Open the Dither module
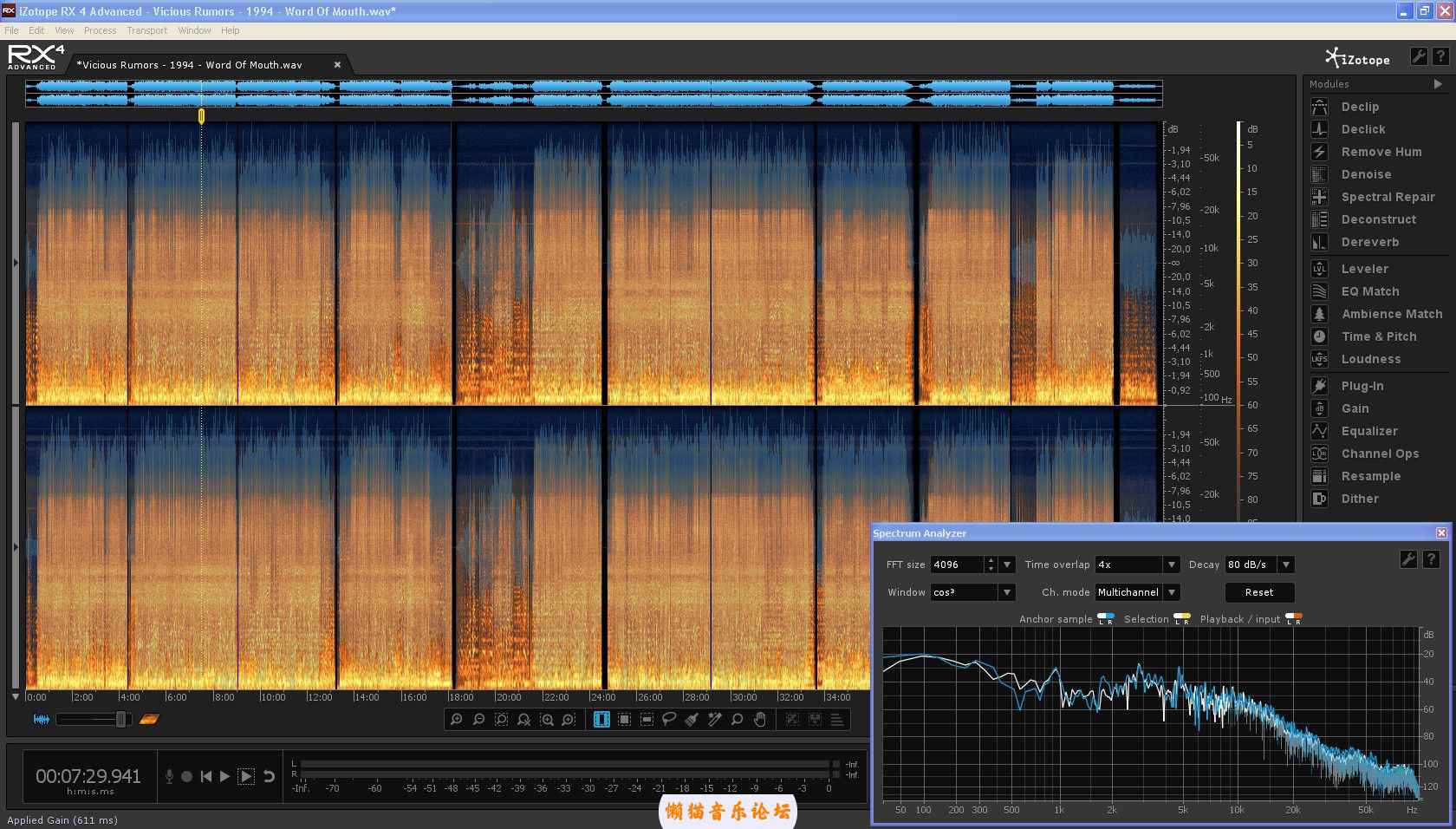 pos(1359,499)
